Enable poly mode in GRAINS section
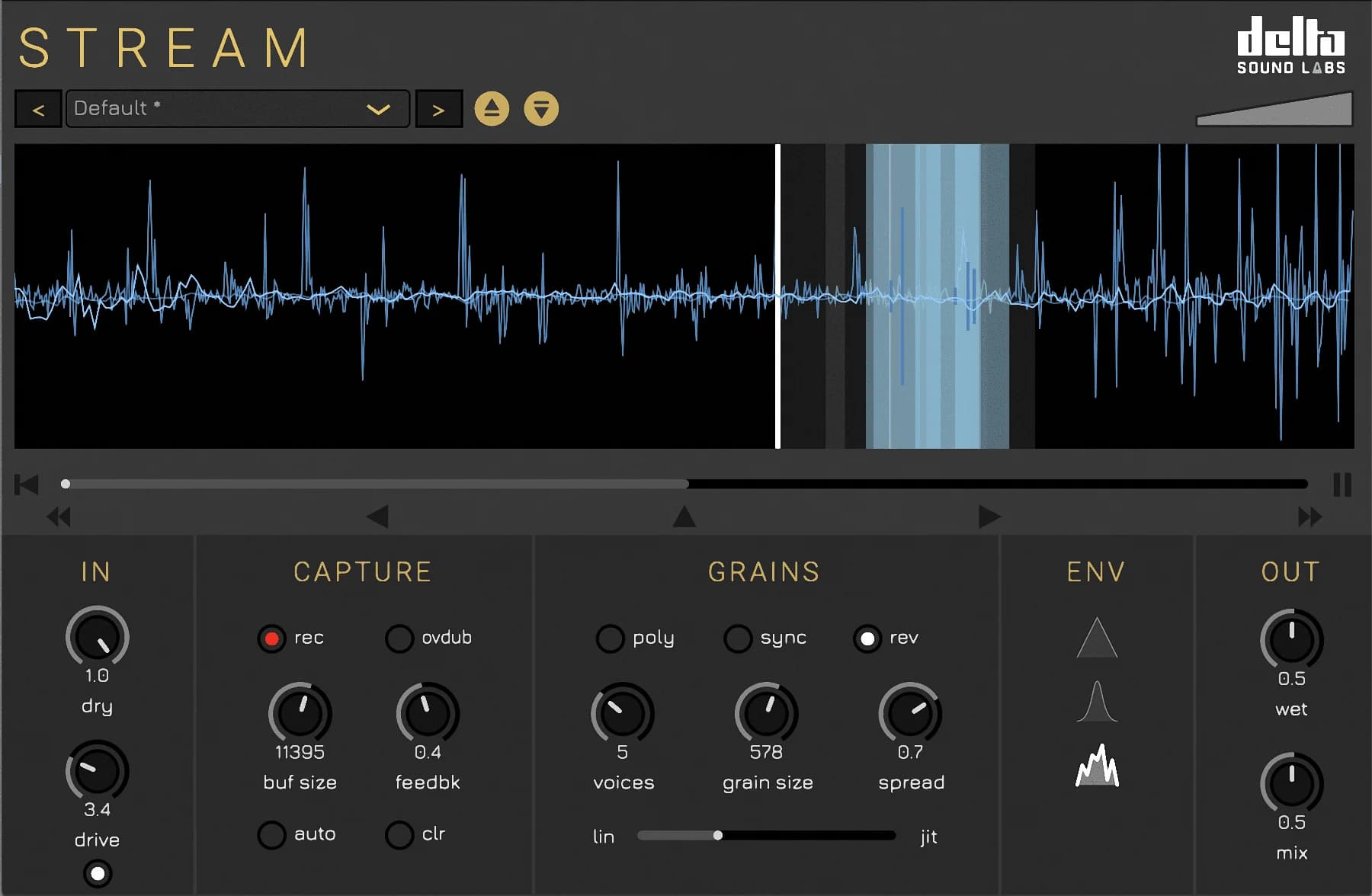The height and width of the screenshot is (896, 1372). tap(611, 638)
